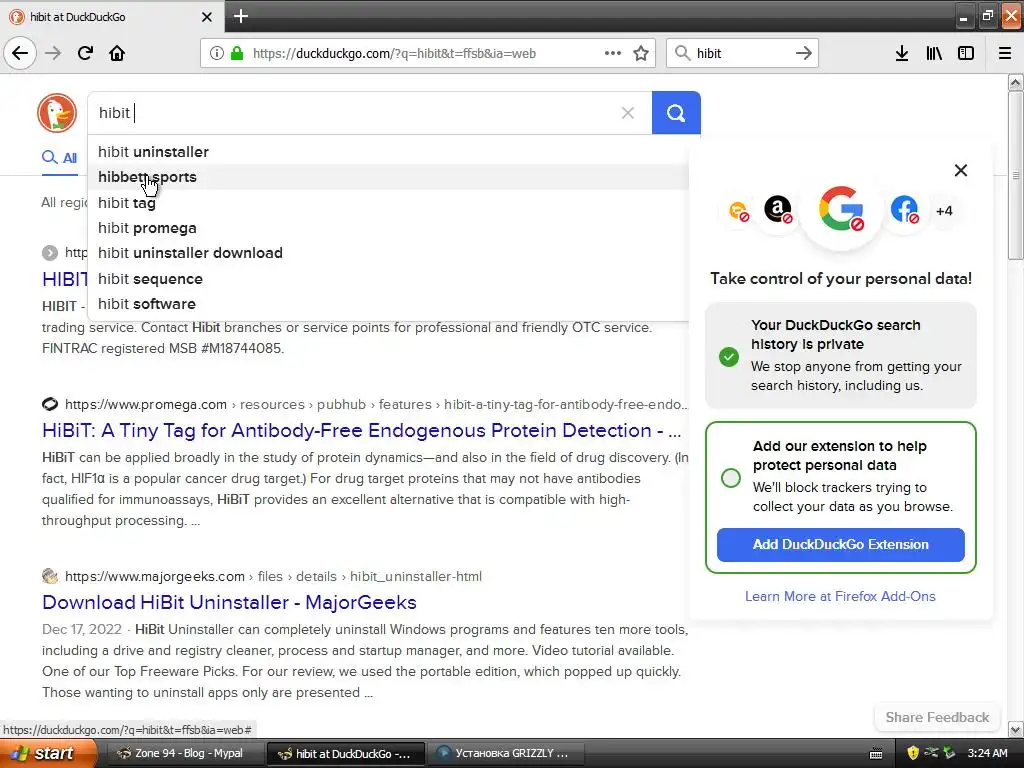The image size is (1024, 768).
Task: Click the keyboard icon in taskbar
Action: coord(876,754)
